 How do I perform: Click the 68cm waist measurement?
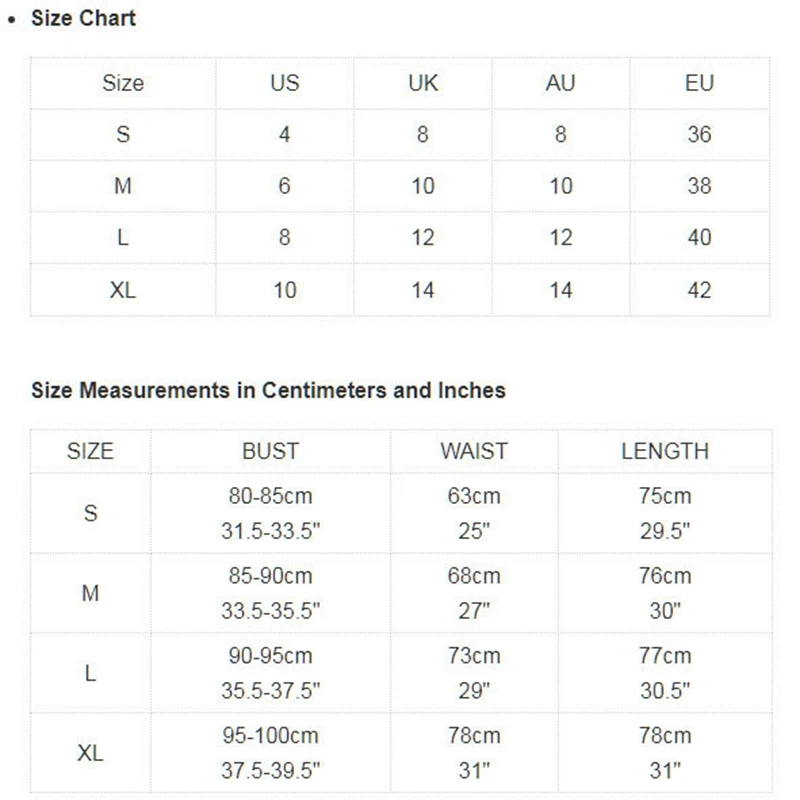[473, 576]
